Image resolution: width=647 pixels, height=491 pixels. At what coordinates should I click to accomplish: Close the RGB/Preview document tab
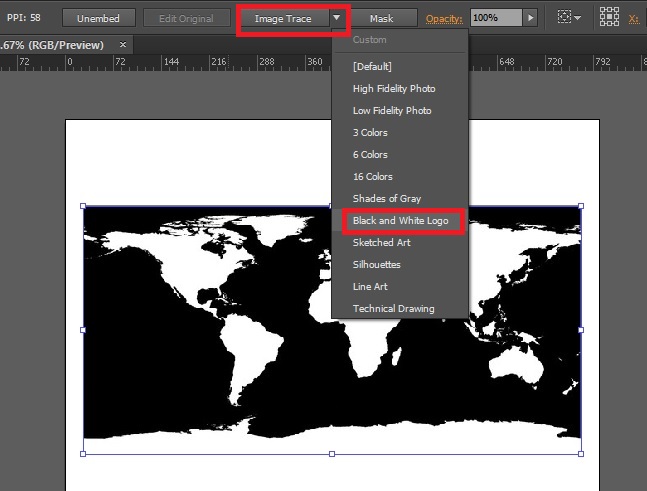[x=123, y=45]
